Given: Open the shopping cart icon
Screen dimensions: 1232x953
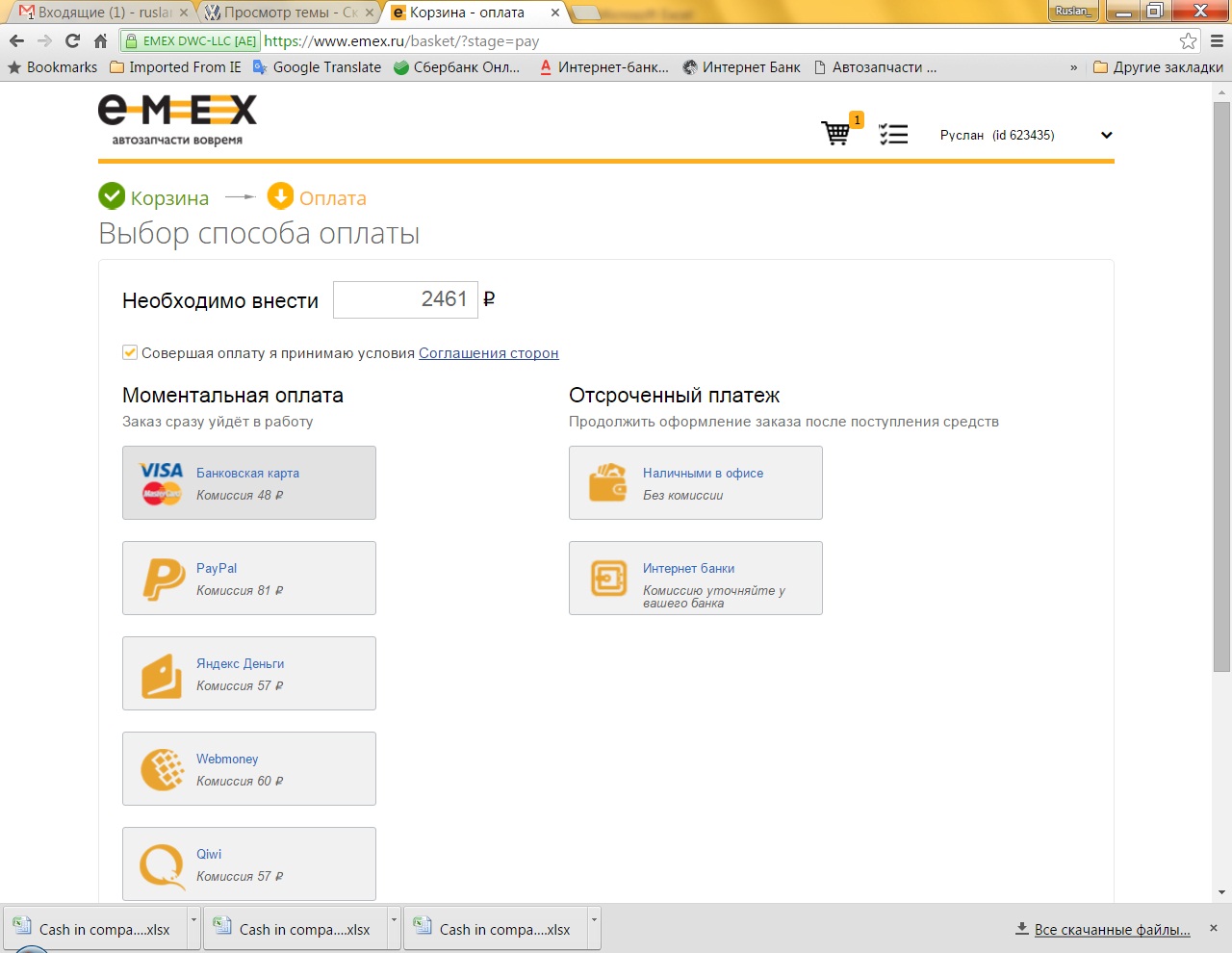Looking at the screenshot, I should pos(835,134).
